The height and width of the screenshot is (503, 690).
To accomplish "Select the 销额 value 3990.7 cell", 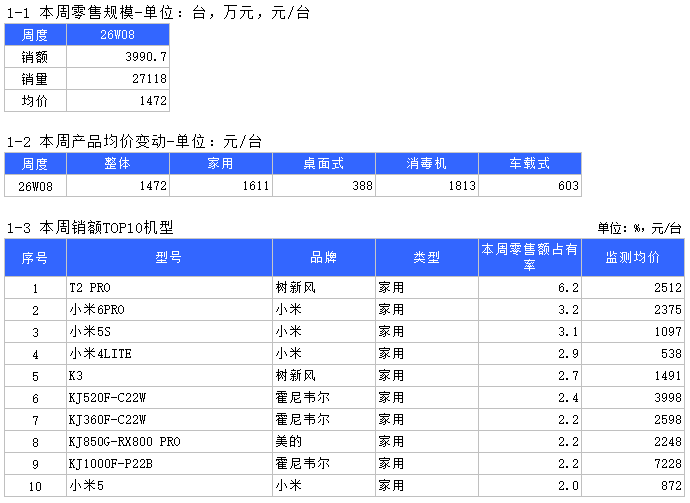I will [x=117, y=57].
